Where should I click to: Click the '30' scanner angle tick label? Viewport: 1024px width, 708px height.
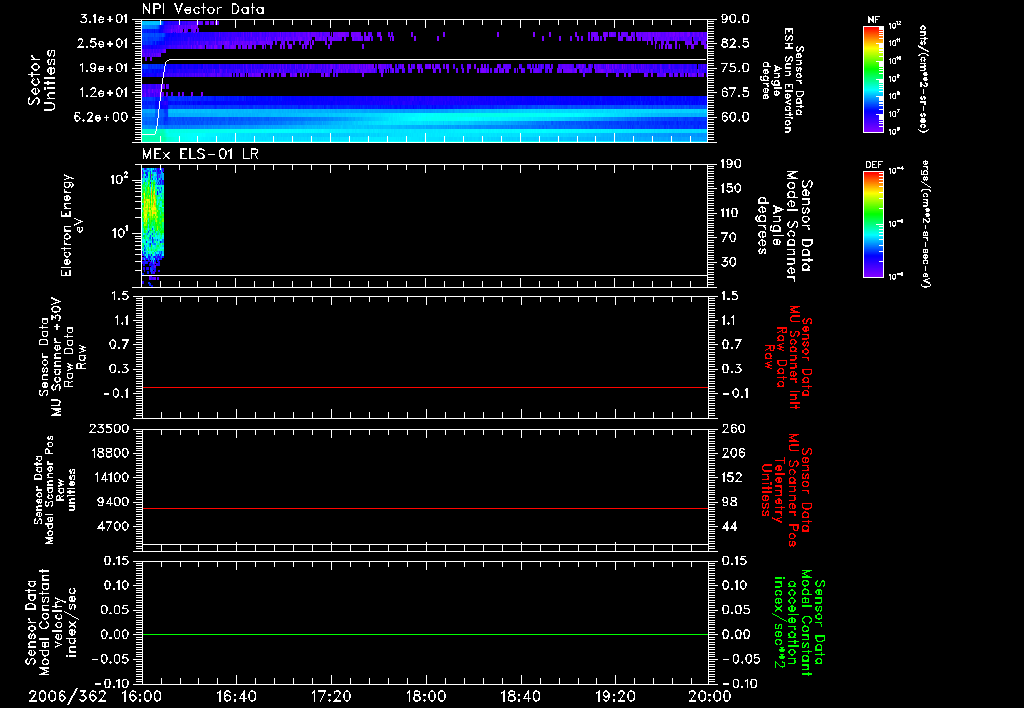tap(729, 262)
